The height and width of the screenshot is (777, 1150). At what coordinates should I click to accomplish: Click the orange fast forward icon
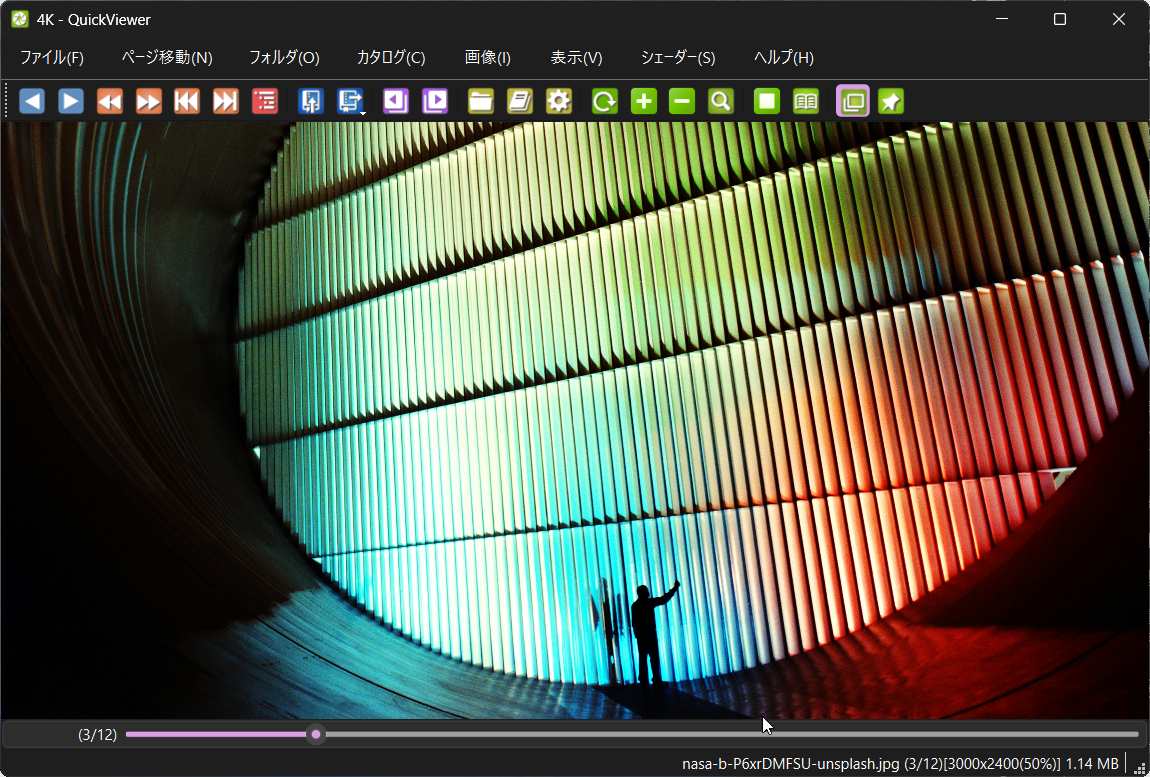click(148, 101)
